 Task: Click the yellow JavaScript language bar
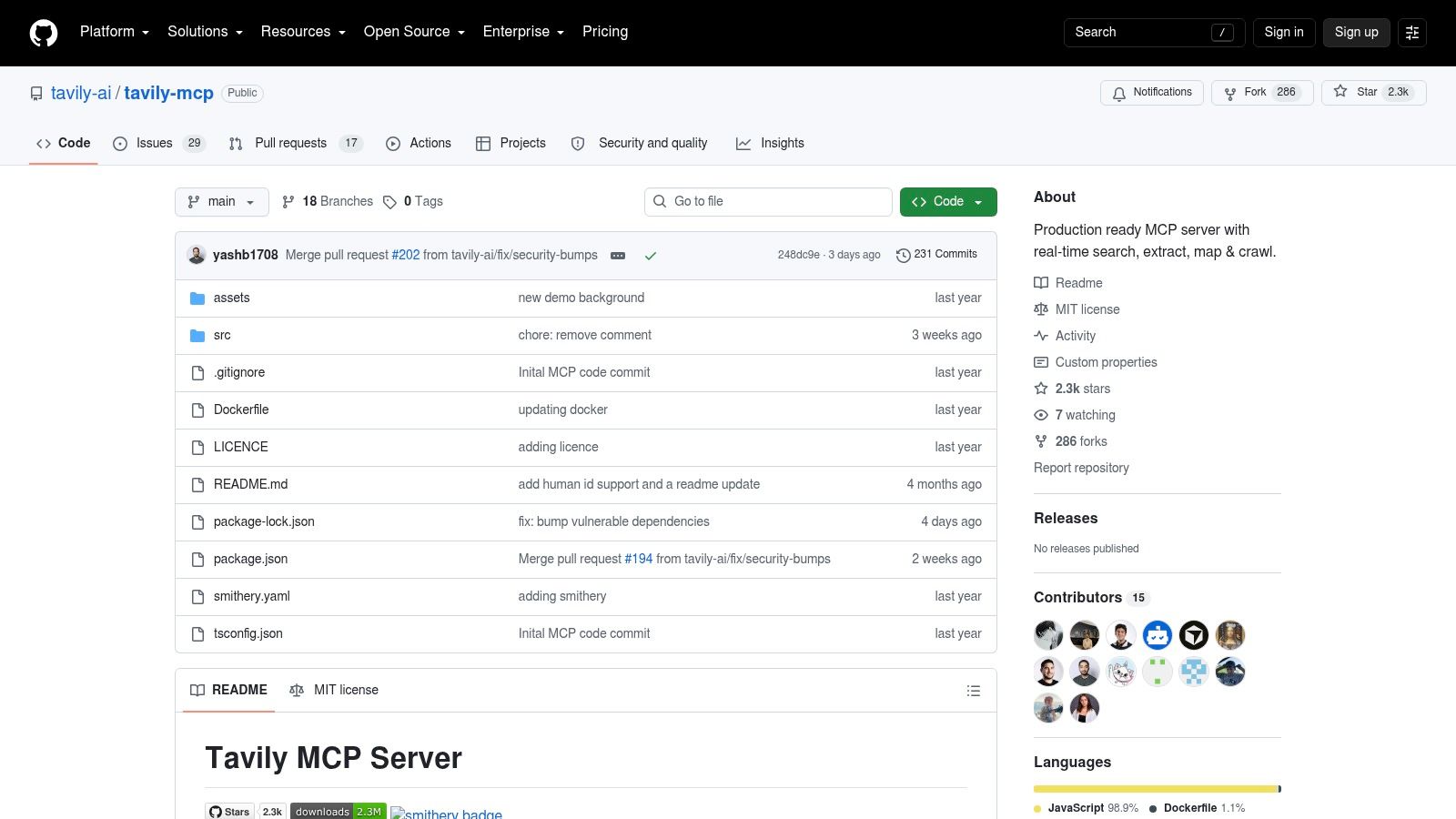click(1156, 789)
